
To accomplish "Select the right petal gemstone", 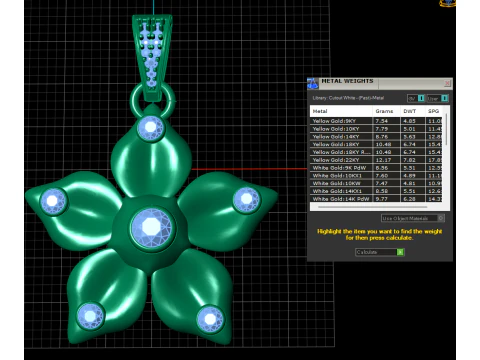I will pos(247,199).
